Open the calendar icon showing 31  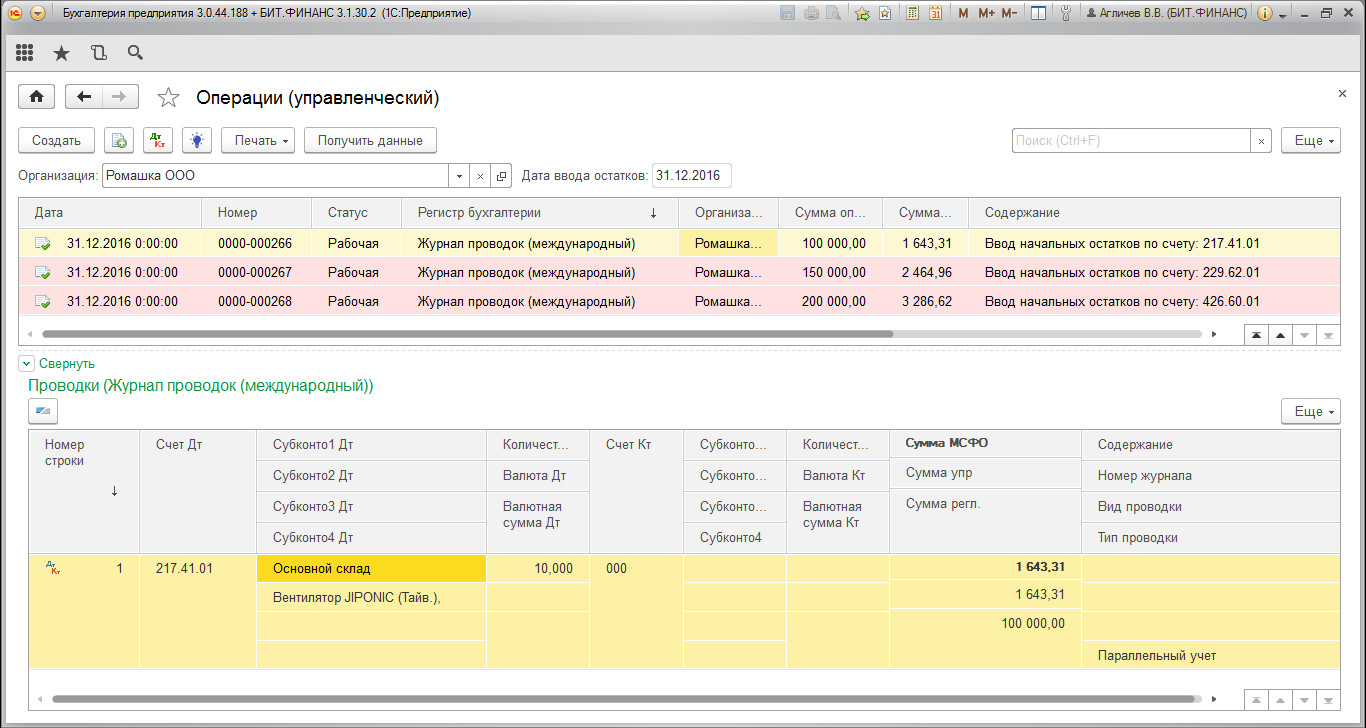935,13
